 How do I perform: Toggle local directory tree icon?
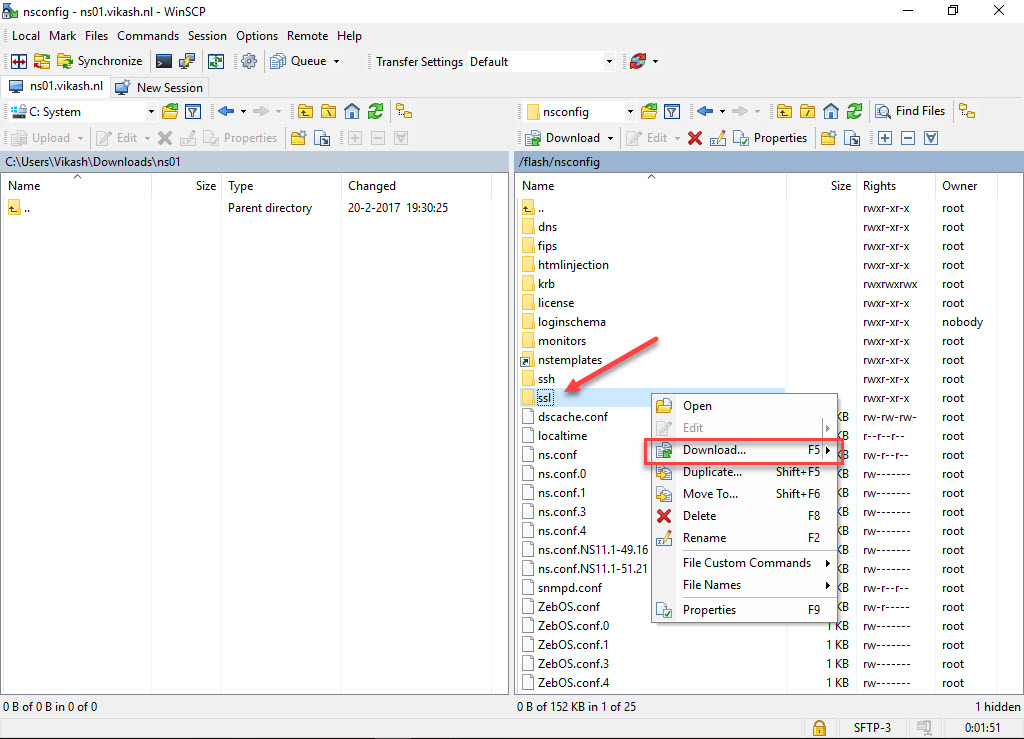(x=404, y=112)
